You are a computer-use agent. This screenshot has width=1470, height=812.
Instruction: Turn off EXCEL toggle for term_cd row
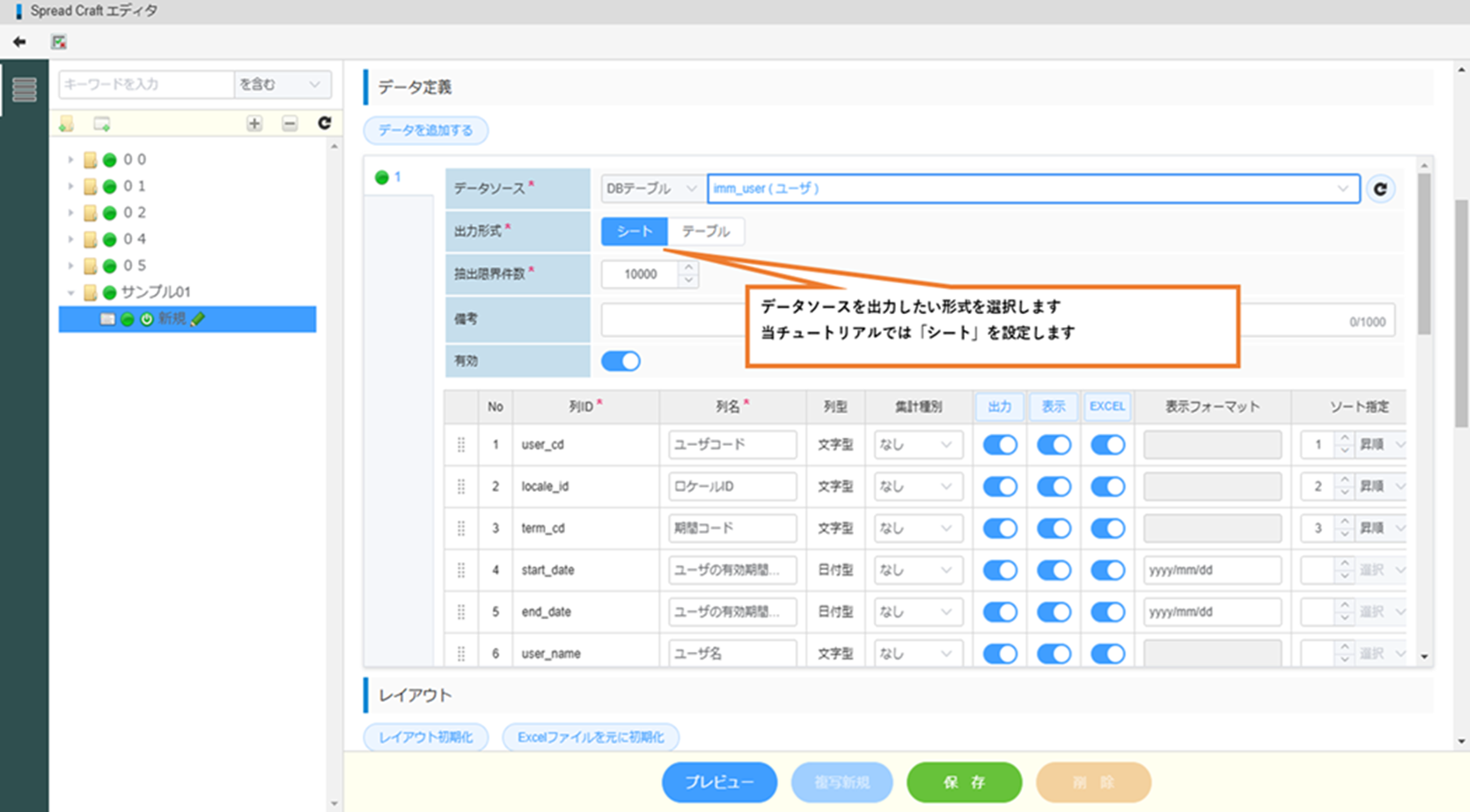tap(1107, 529)
